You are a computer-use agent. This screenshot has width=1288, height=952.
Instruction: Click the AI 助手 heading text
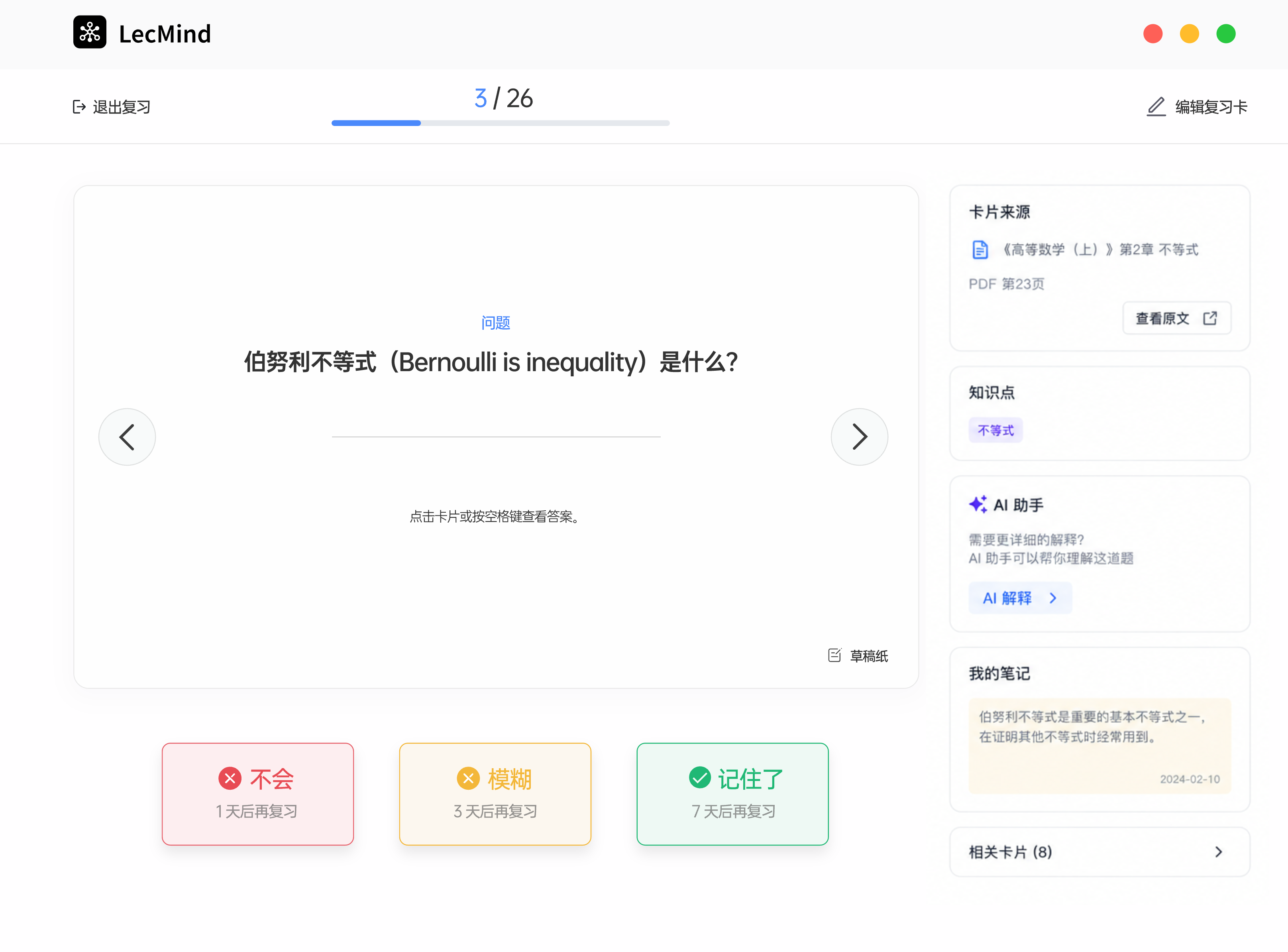pyautogui.click(x=1019, y=505)
